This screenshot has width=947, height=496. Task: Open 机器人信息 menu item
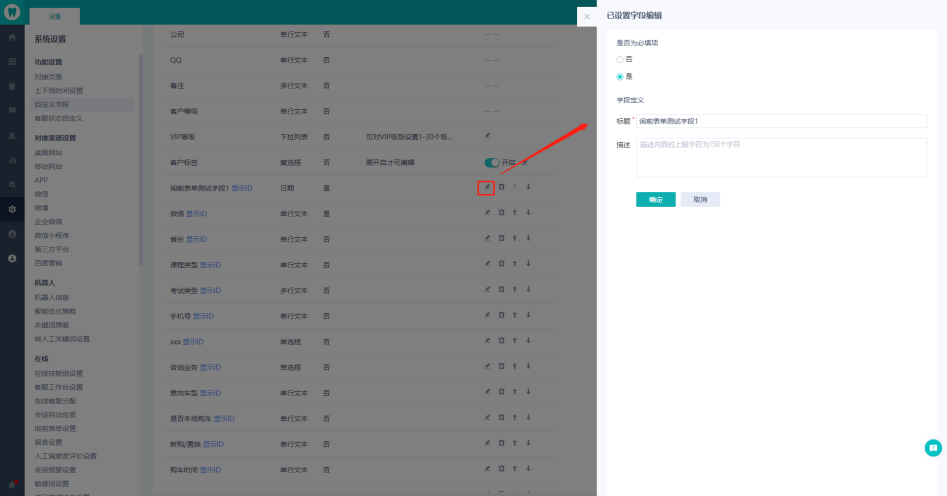point(52,297)
